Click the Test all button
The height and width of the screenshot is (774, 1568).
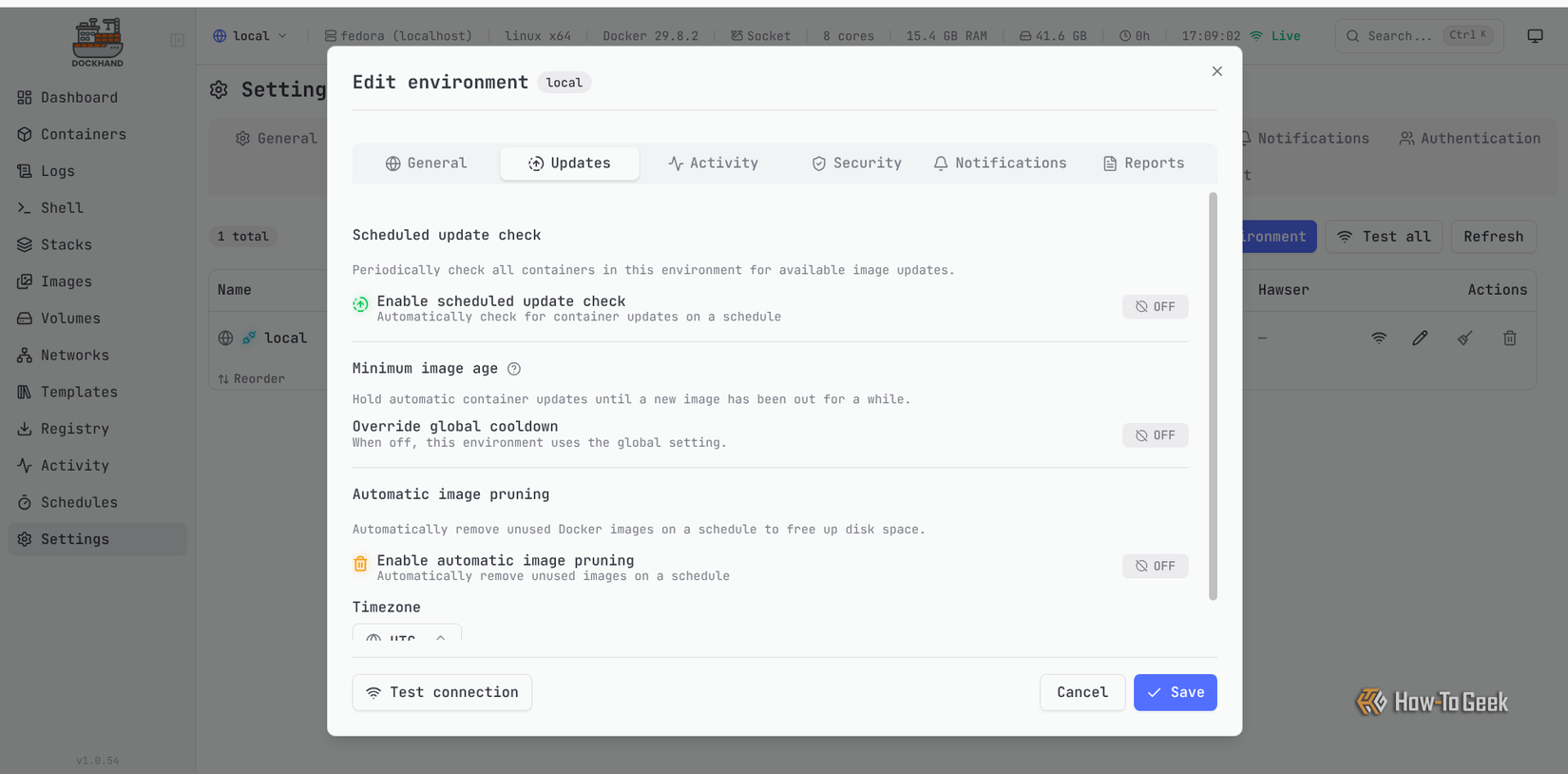pos(1384,237)
